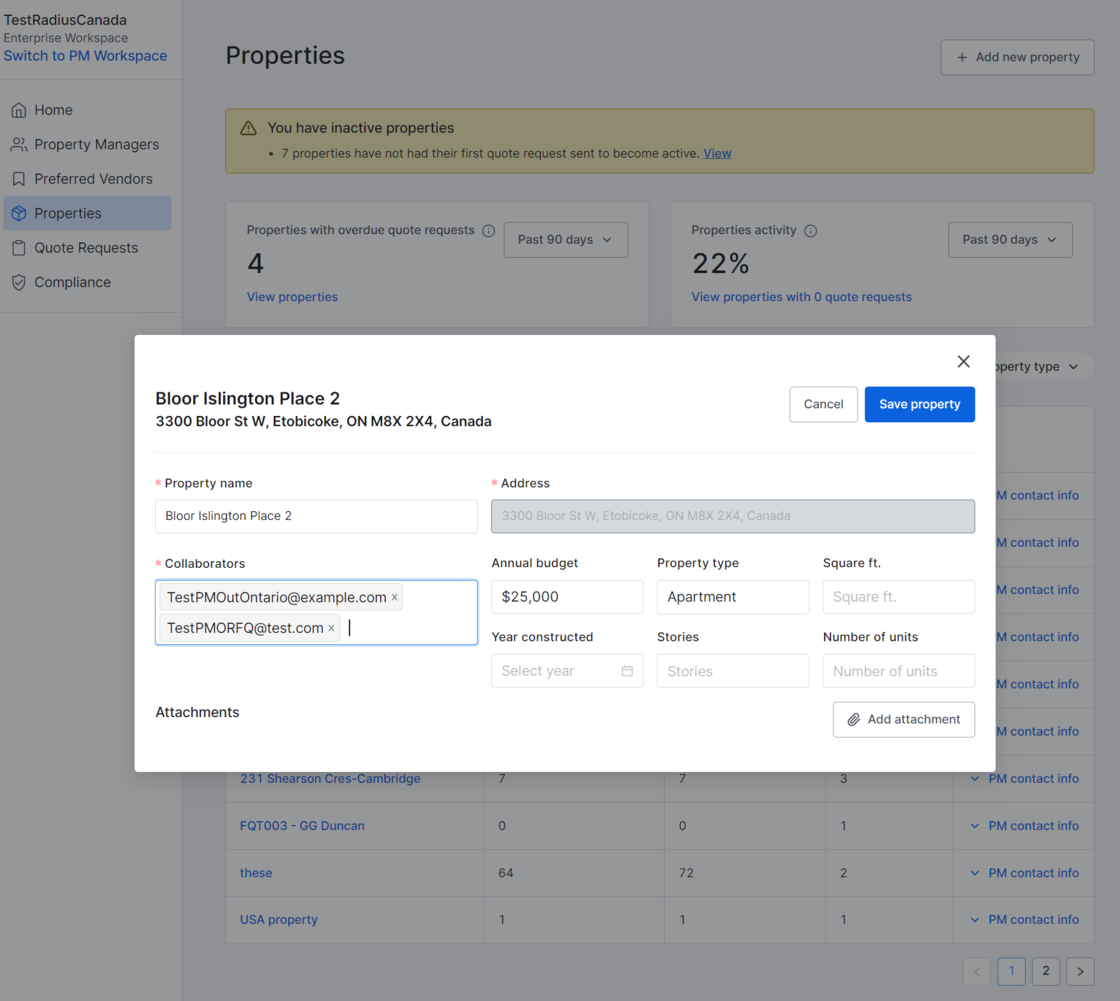Go to Quote Requests in sidebar
Image resolution: width=1120 pixels, height=1001 pixels.
coord(86,248)
